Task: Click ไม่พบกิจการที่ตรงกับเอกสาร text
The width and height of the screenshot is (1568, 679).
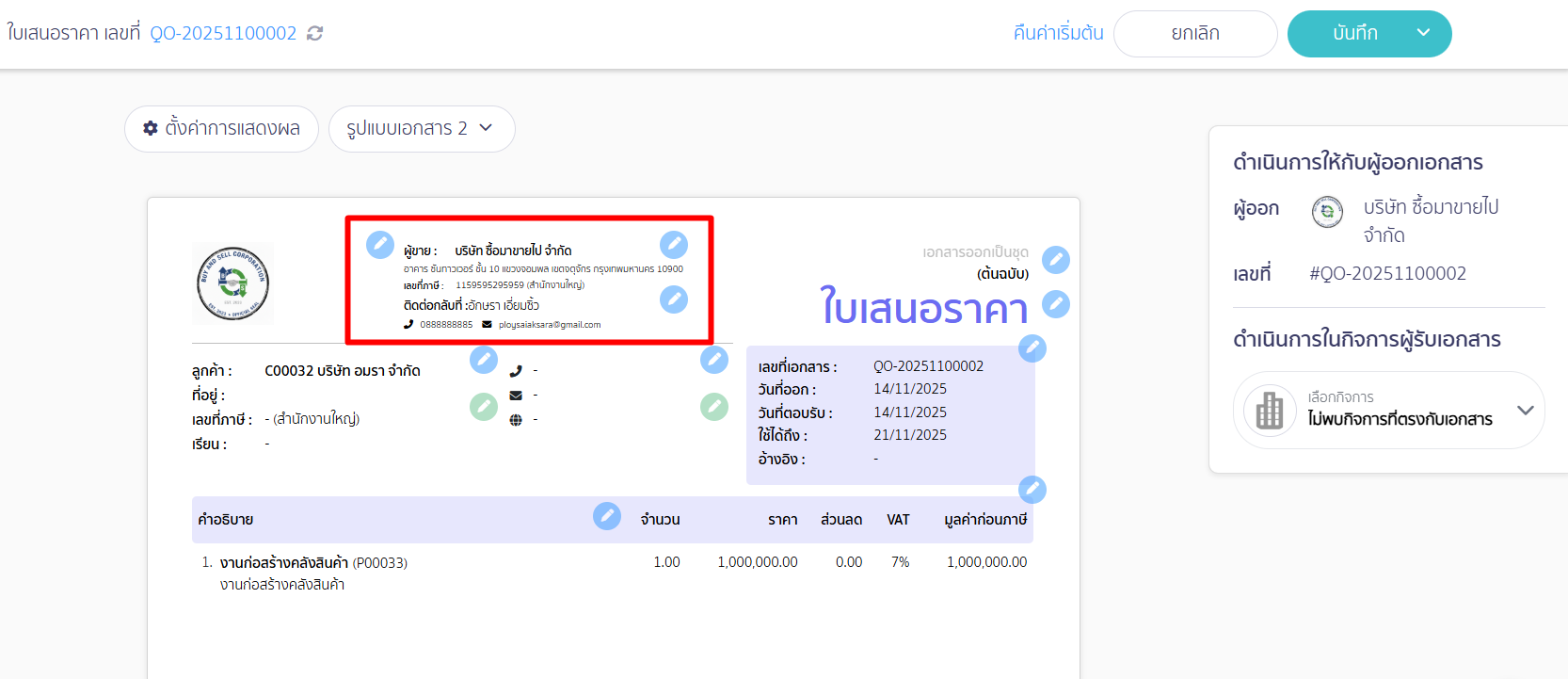Action: (x=1400, y=419)
